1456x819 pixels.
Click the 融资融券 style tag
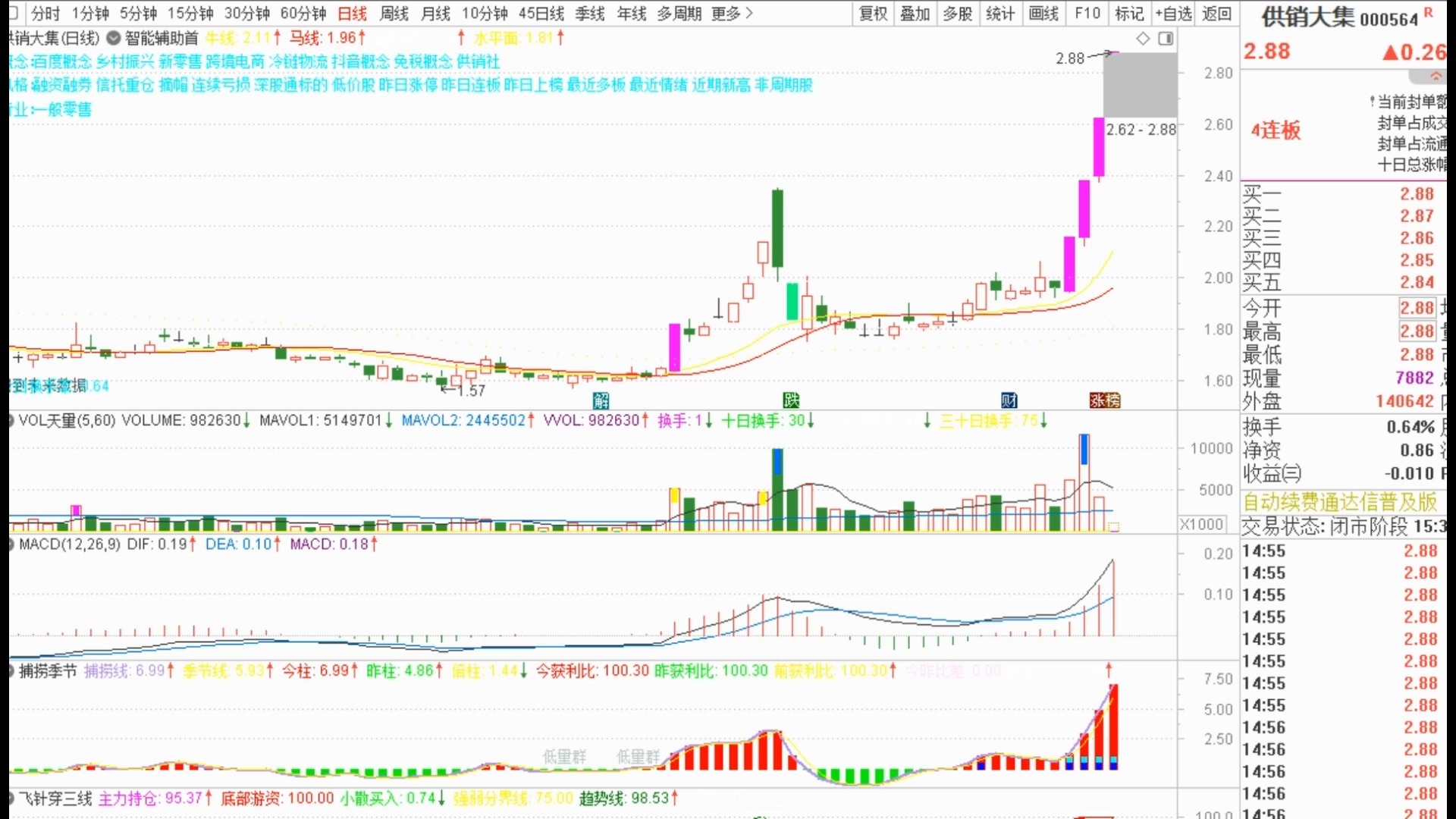point(61,85)
